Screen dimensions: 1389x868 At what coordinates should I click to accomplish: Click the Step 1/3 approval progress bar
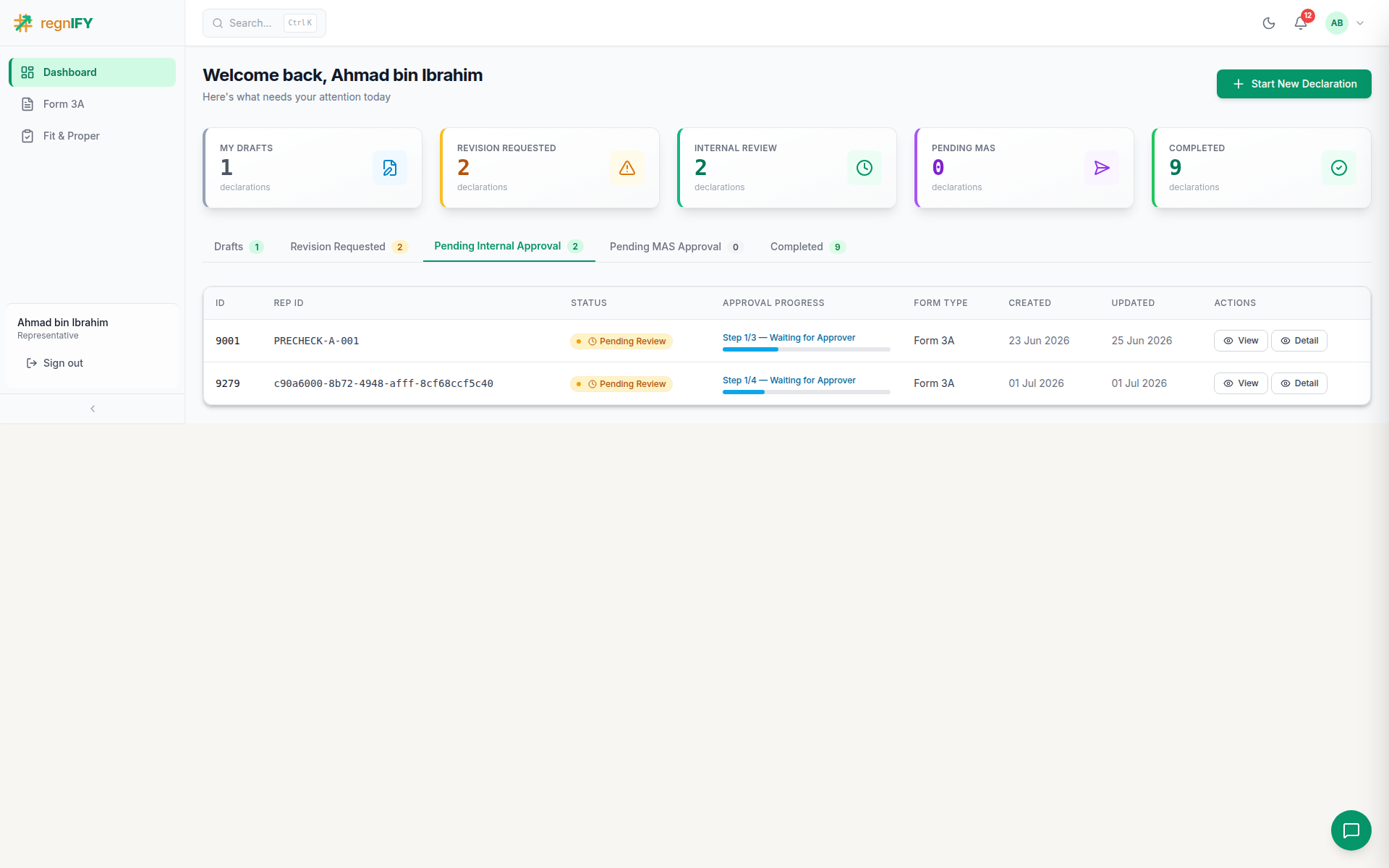click(x=807, y=349)
